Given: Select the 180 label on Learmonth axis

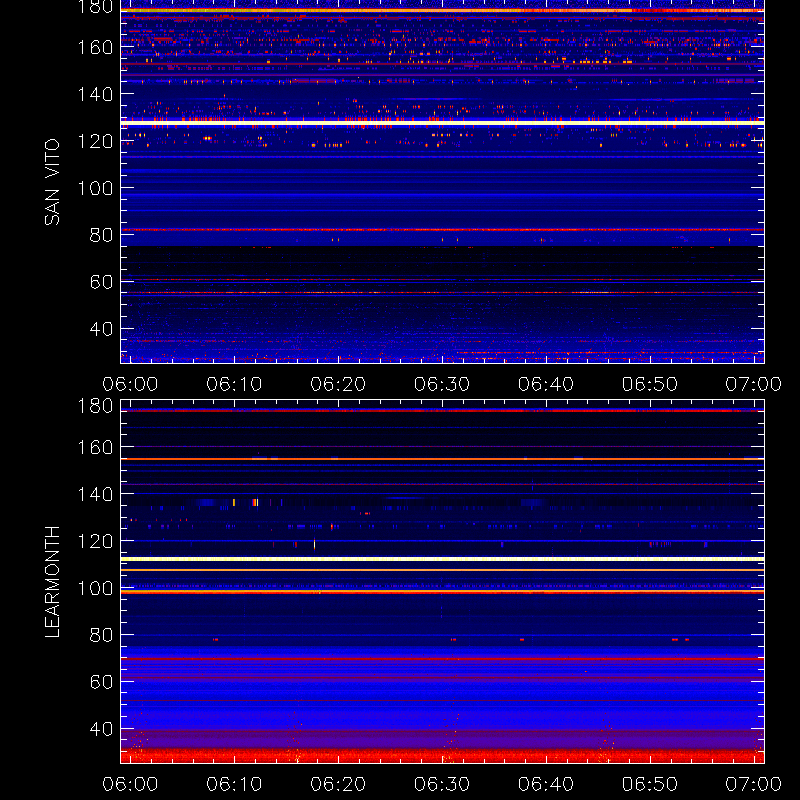Looking at the screenshot, I should click(95, 406).
